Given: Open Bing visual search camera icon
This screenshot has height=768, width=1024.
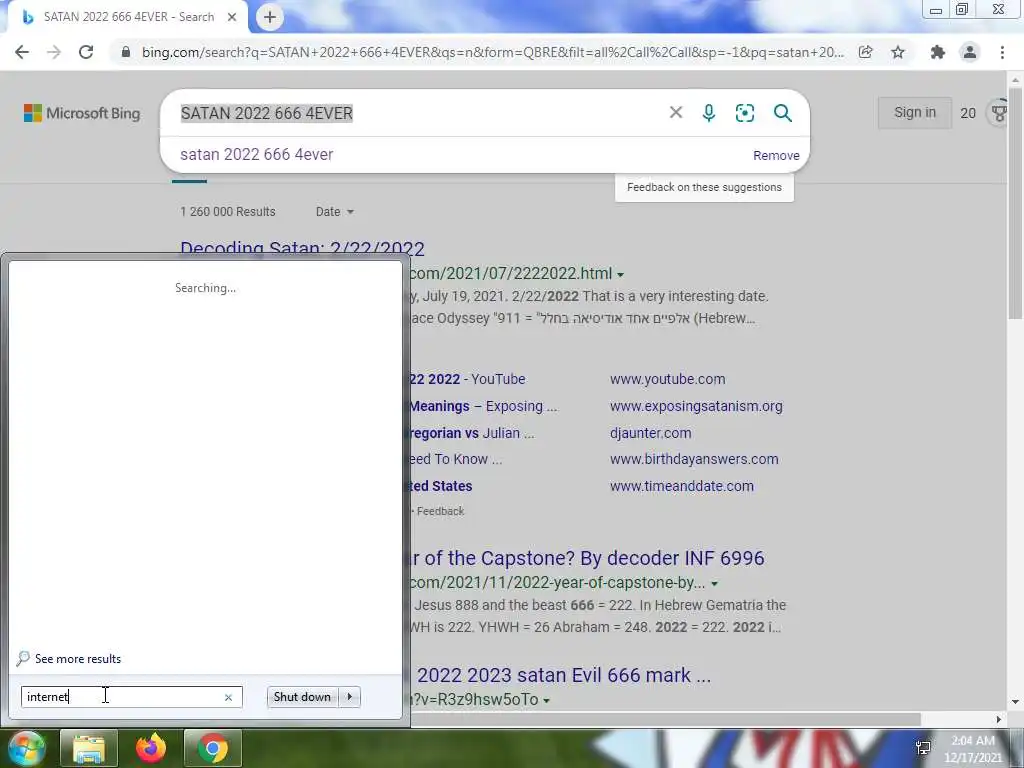Looking at the screenshot, I should (x=744, y=113).
